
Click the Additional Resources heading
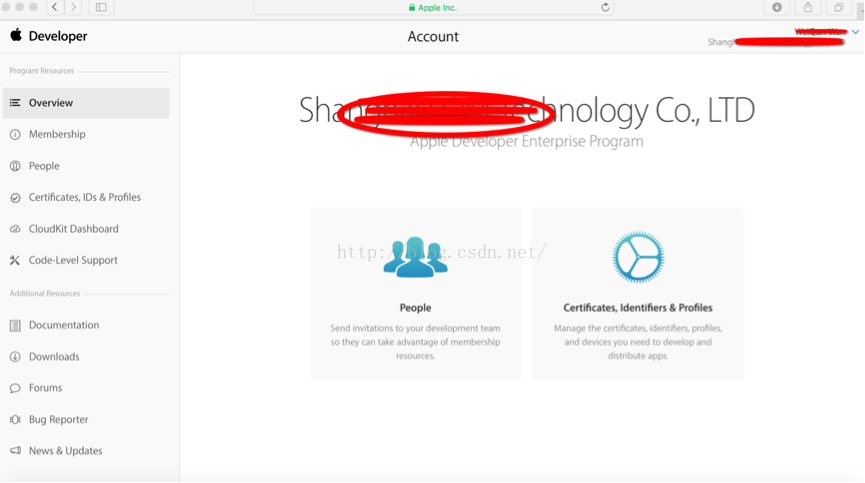[45, 293]
